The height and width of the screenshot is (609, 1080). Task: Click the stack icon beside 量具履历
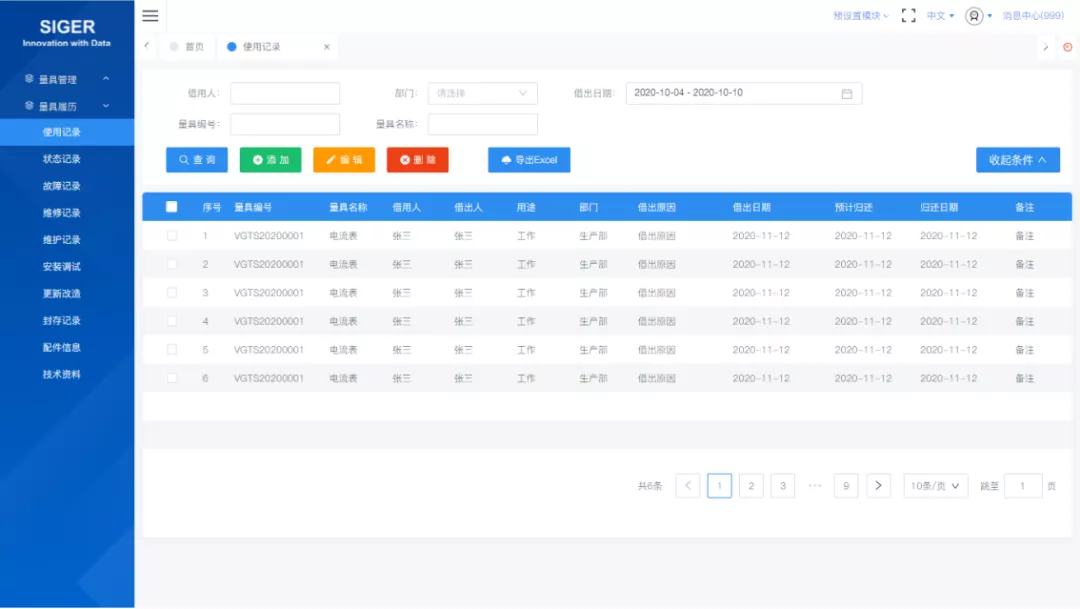coord(29,106)
